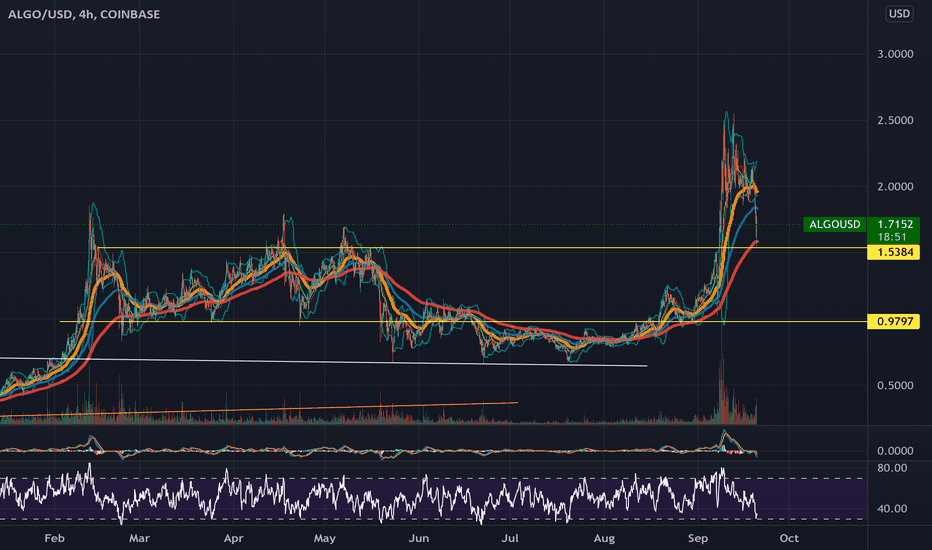Viewport: 932px width, 550px height.
Task: Click the May label on time axis
Action: (325, 538)
